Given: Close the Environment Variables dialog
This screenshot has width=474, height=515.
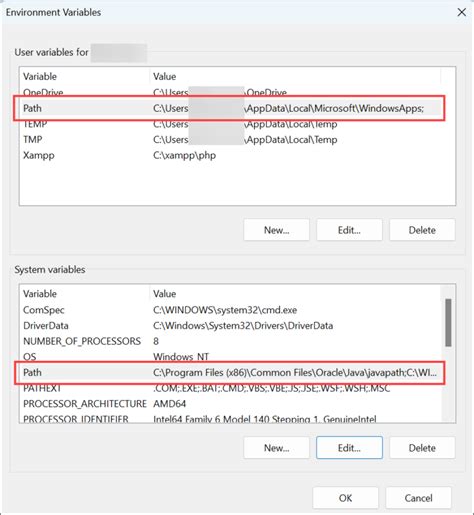Looking at the screenshot, I should pos(461,12).
